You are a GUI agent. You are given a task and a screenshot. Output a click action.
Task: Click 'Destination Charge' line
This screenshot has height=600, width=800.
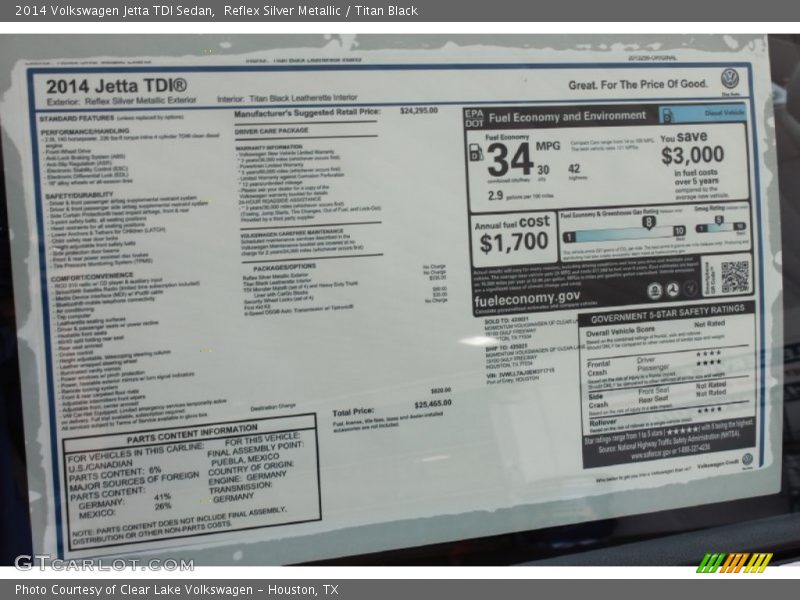pyautogui.click(x=273, y=407)
